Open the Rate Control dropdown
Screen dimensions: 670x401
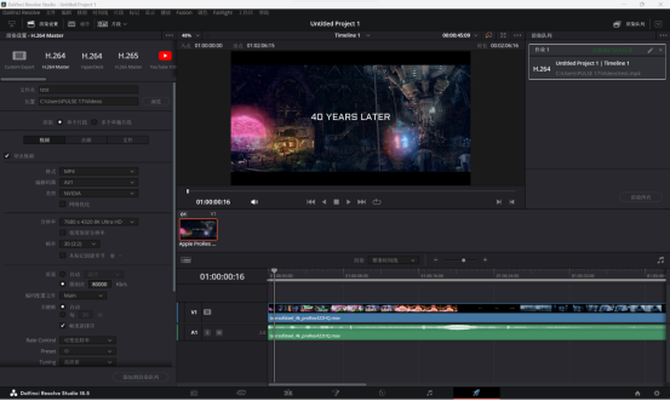coord(87,340)
